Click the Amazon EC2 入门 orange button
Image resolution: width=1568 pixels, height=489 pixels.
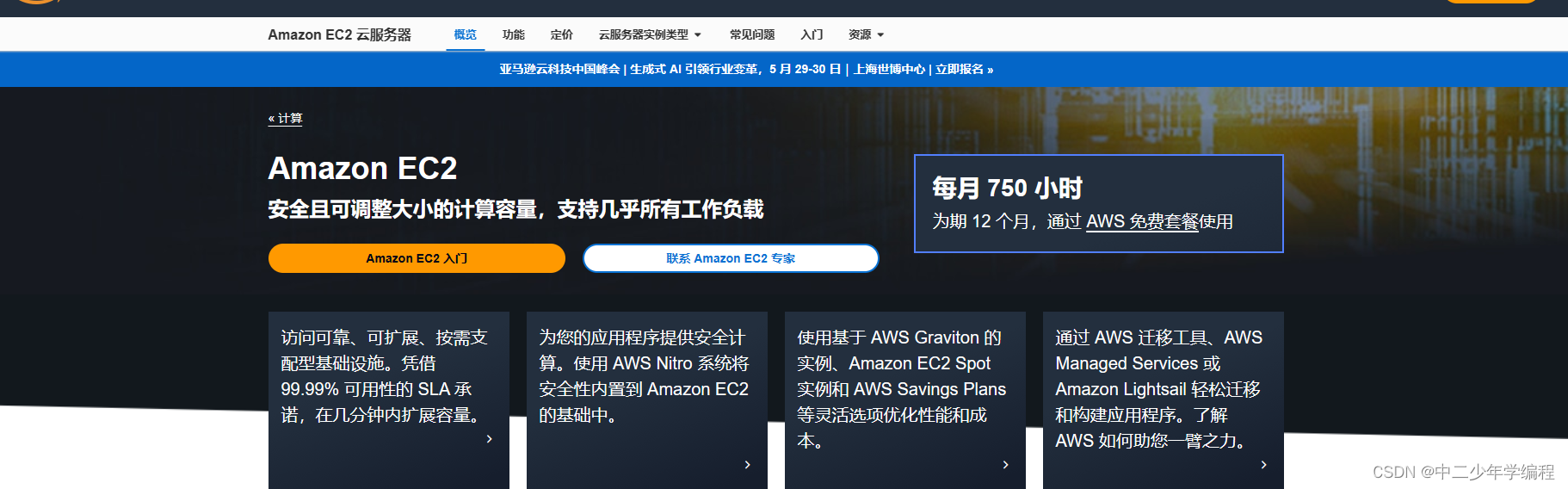417,258
